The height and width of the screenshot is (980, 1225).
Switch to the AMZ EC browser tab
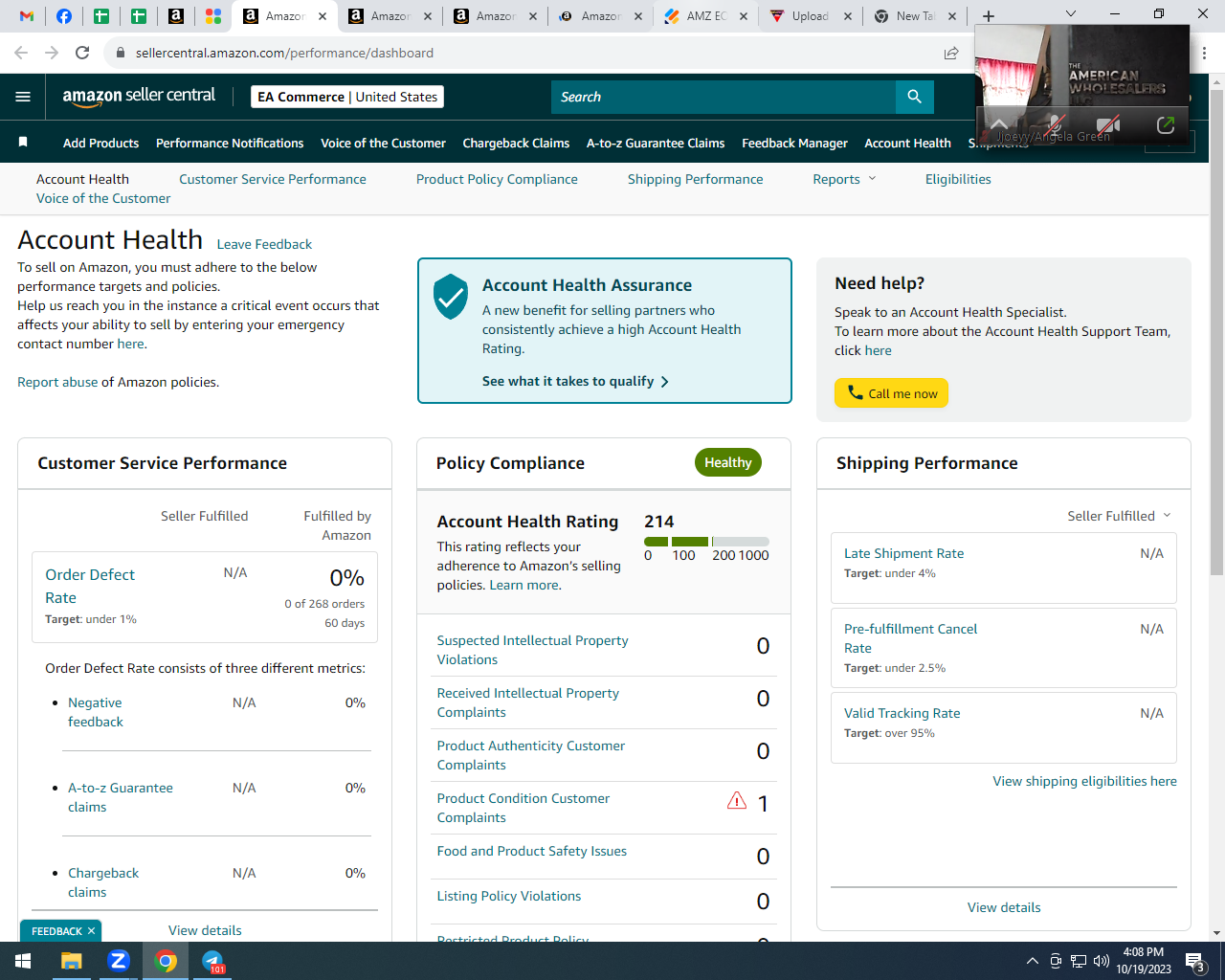click(x=705, y=16)
